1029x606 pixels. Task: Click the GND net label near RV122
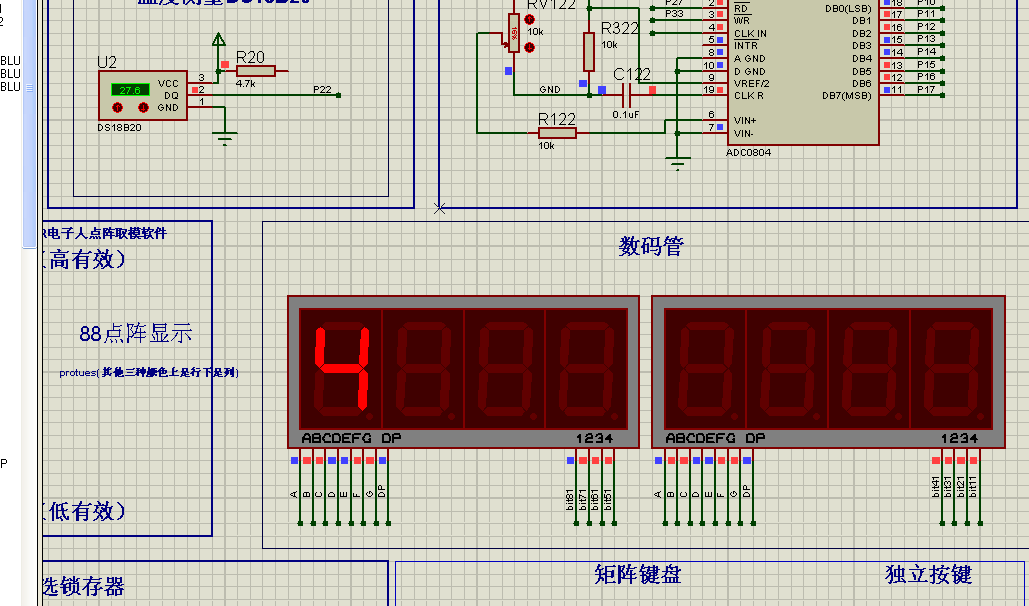click(550, 89)
